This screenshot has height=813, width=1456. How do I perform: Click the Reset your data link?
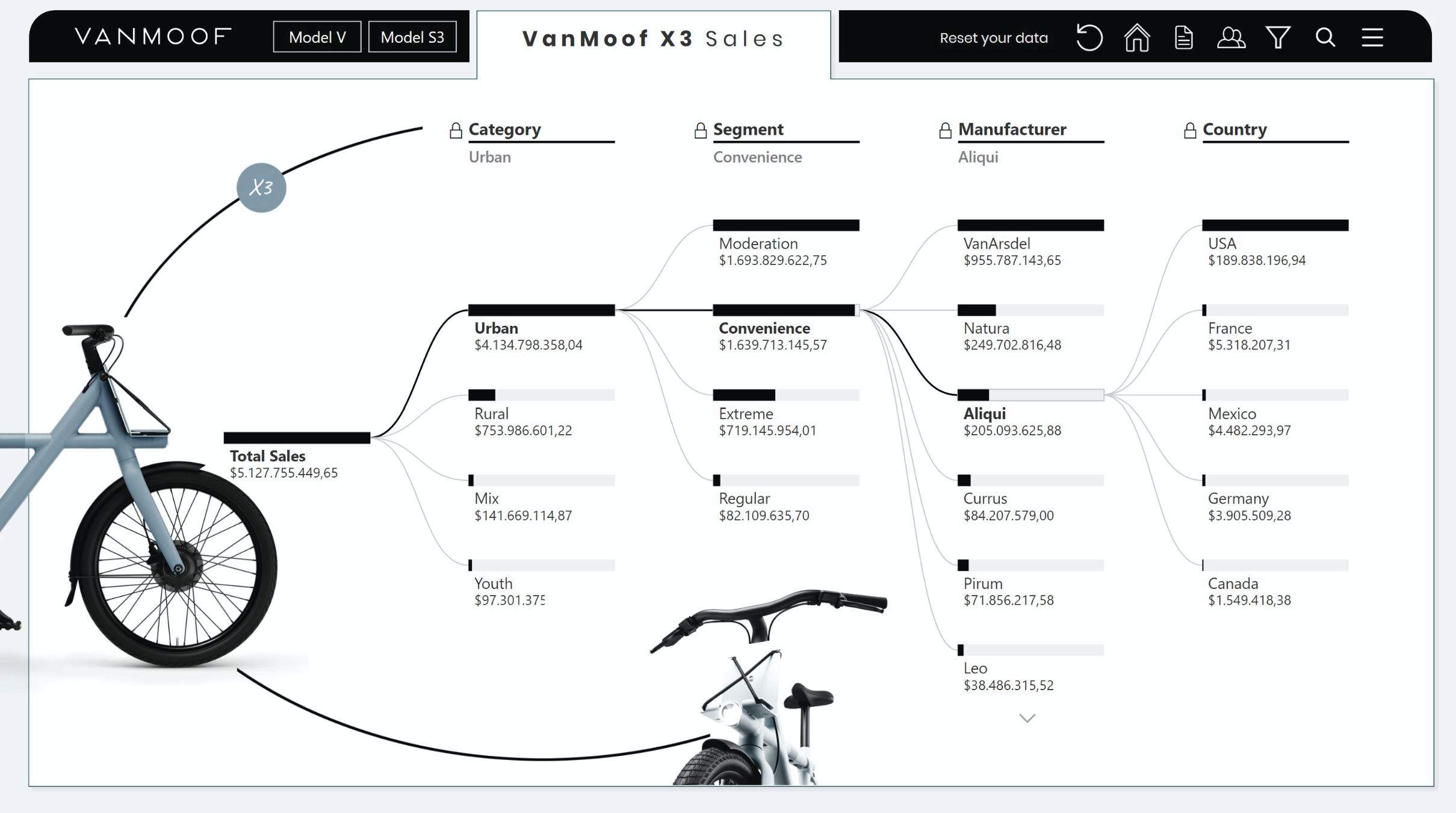(x=993, y=38)
